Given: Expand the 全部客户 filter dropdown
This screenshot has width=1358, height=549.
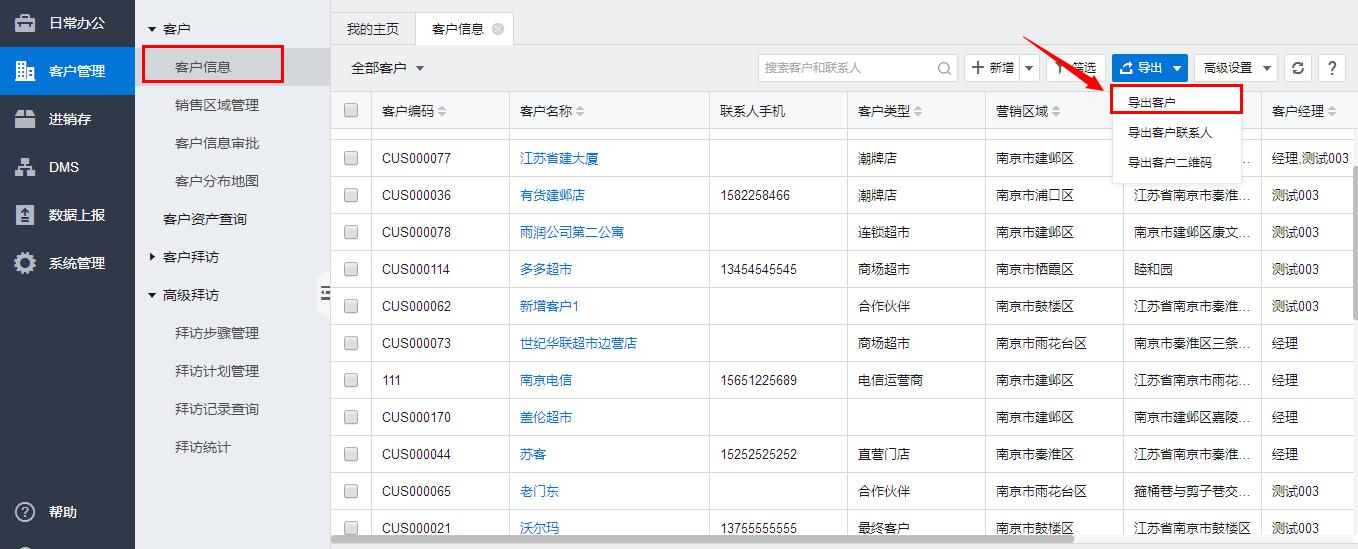Looking at the screenshot, I should (x=388, y=68).
